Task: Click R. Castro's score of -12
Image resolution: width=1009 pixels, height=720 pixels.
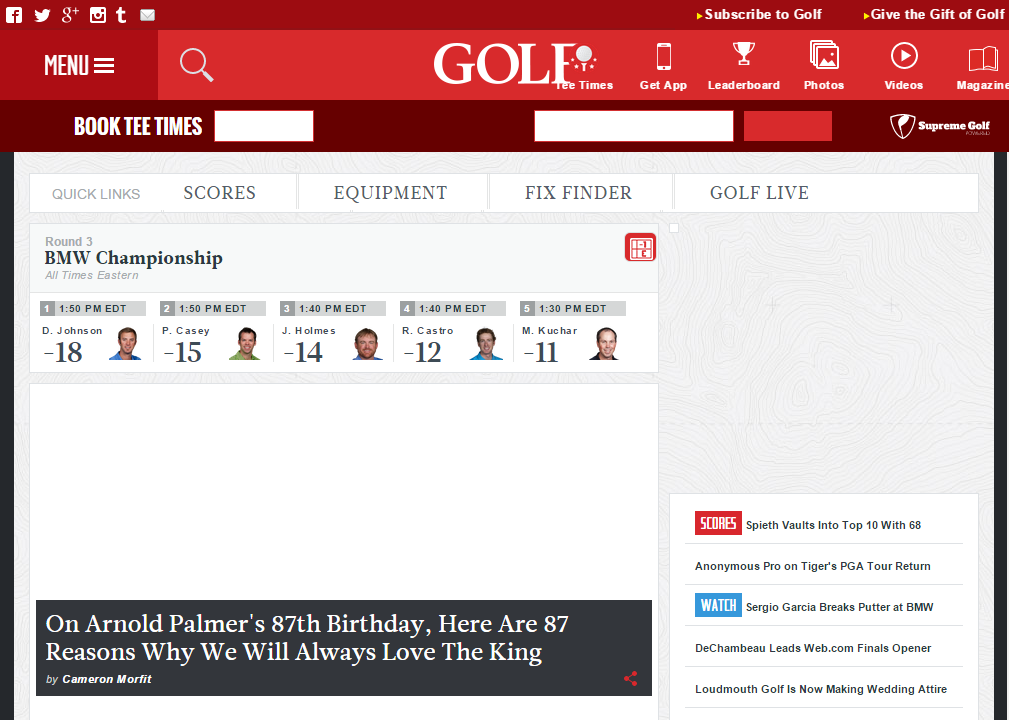Action: [423, 353]
